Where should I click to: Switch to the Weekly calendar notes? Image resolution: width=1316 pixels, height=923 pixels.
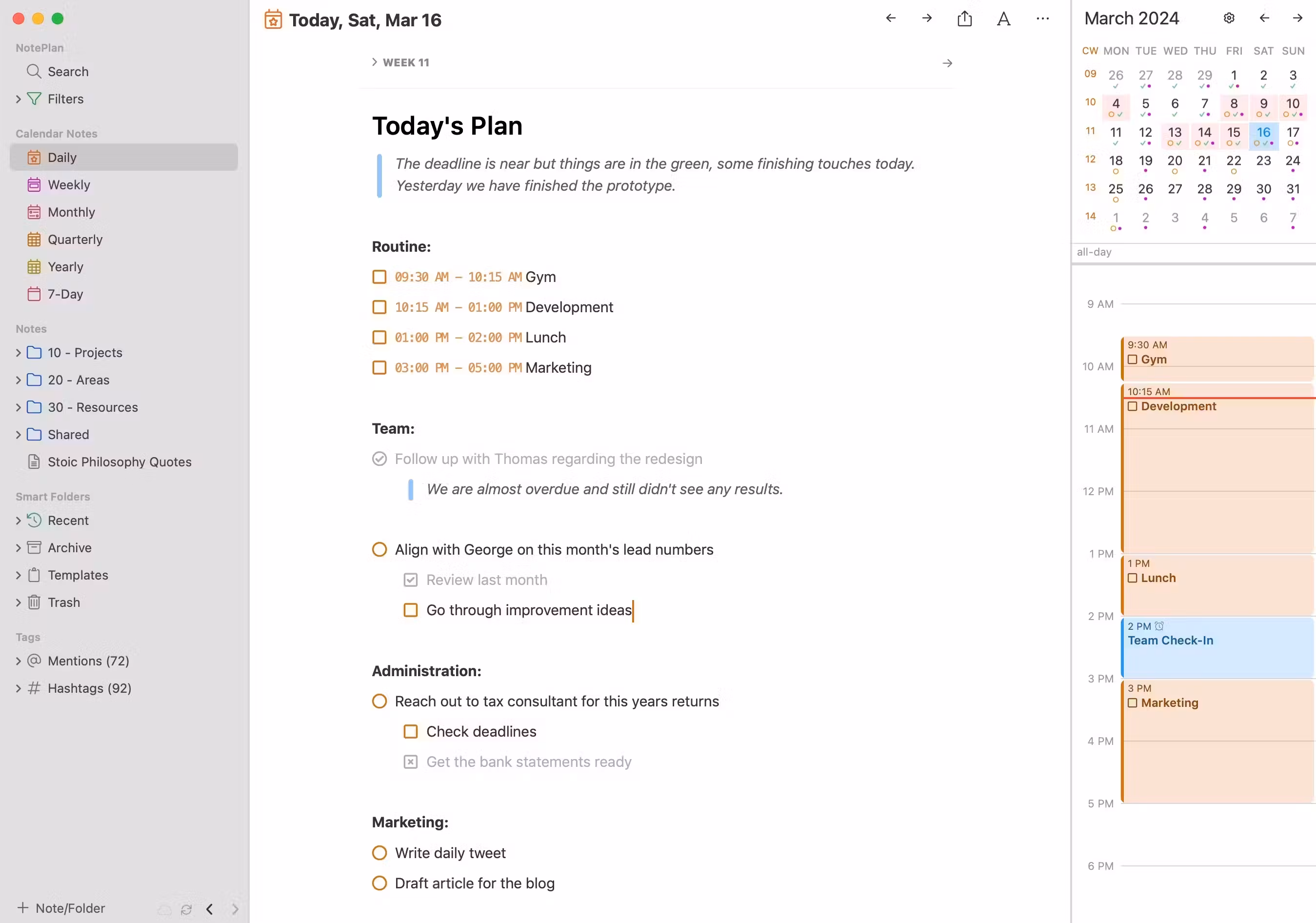68,184
